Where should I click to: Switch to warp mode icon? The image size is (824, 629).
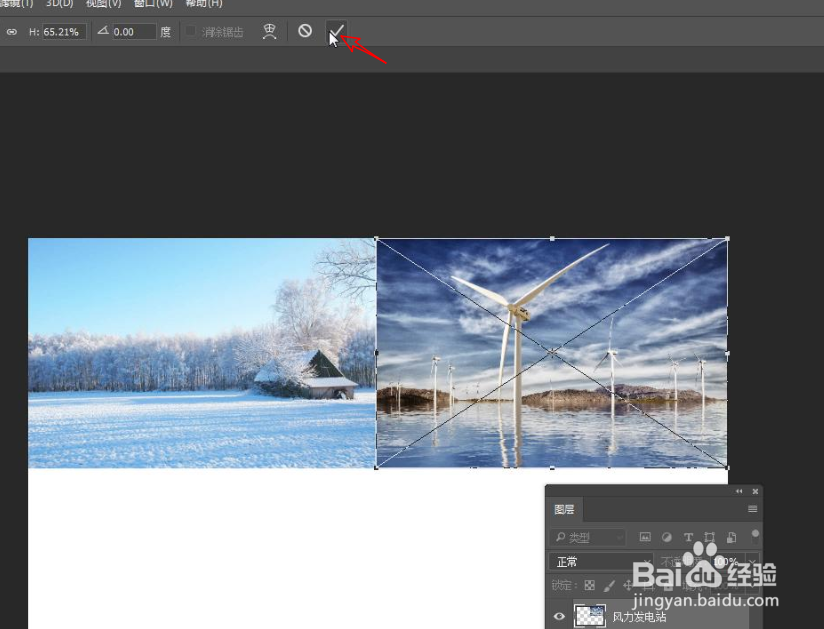[x=270, y=32]
